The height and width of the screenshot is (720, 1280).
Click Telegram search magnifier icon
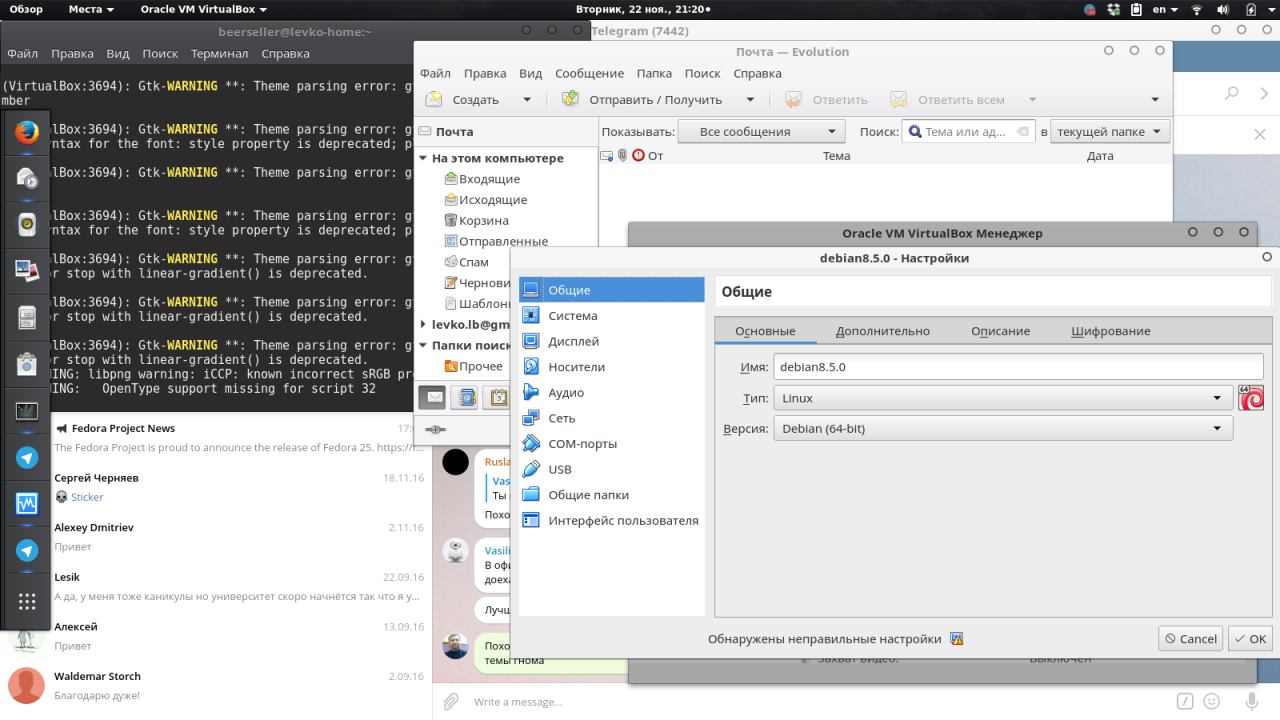(x=1232, y=94)
